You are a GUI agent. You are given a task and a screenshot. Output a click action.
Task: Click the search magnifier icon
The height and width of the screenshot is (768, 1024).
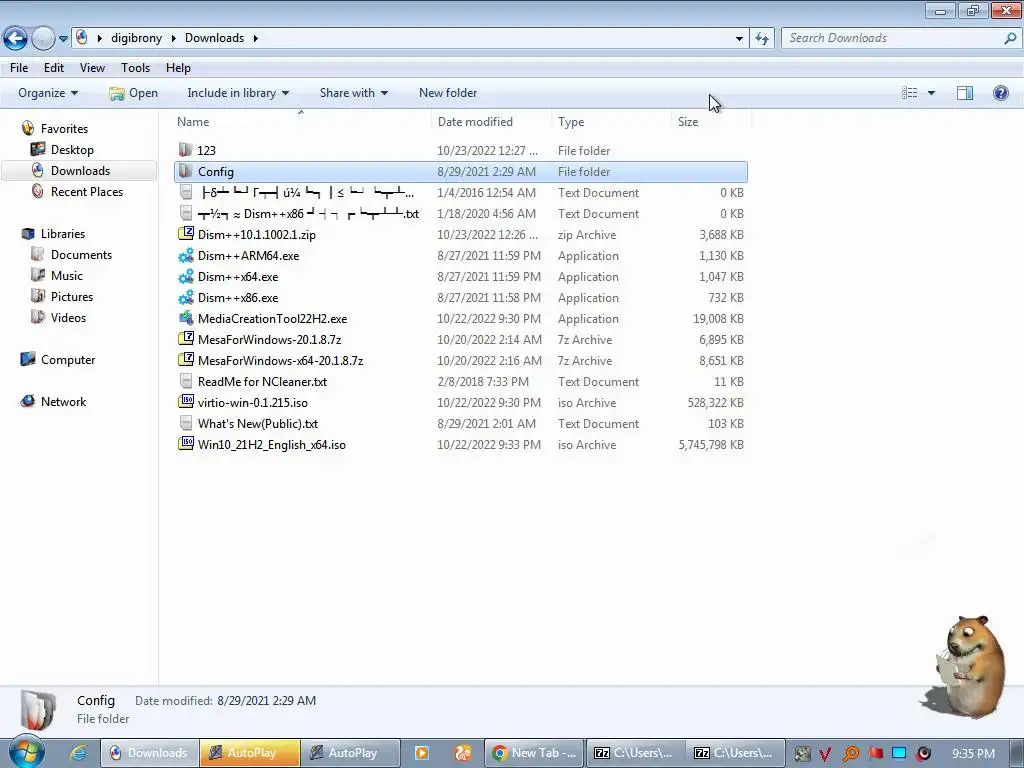click(1010, 38)
